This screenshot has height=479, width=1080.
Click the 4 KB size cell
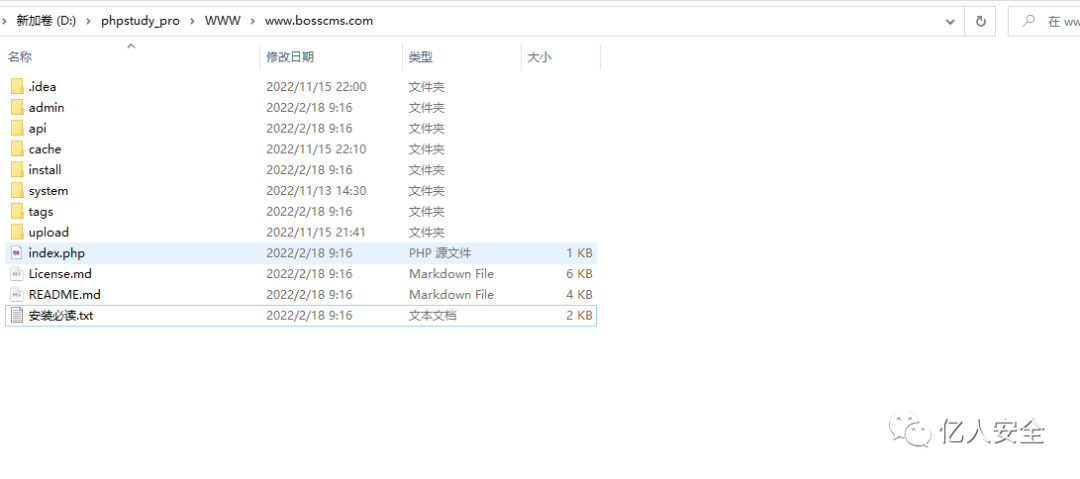click(x=579, y=294)
